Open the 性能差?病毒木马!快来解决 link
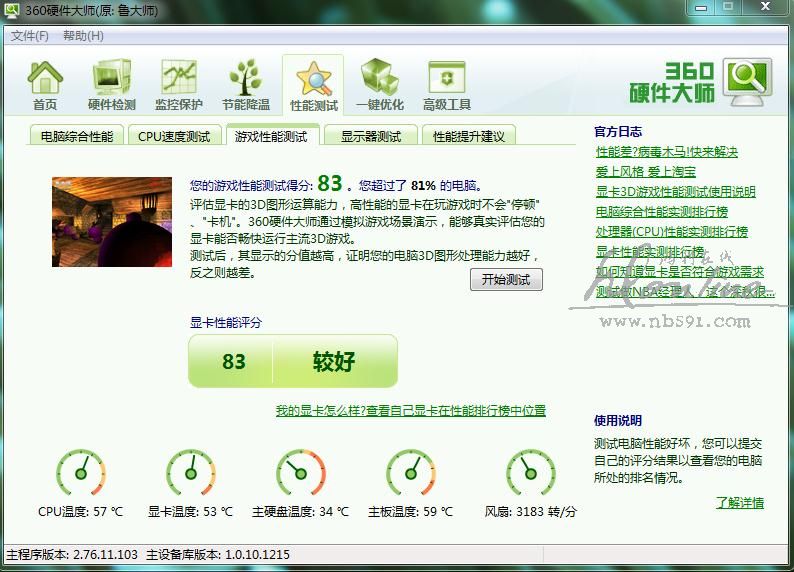 (x=667, y=152)
